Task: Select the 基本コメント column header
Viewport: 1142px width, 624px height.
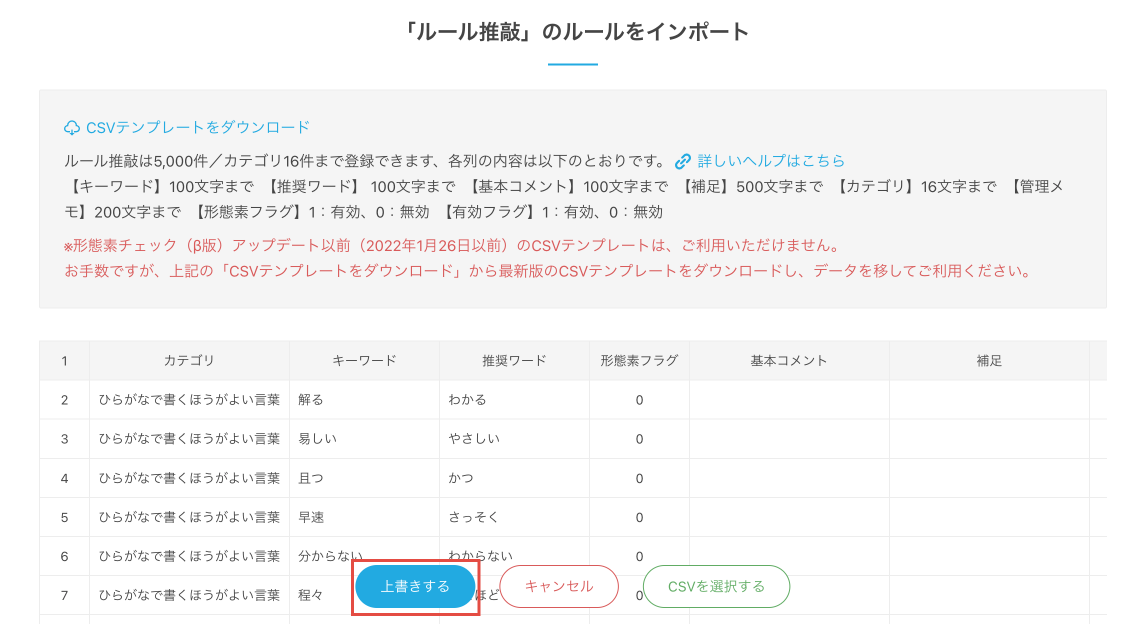Action: pos(789,360)
